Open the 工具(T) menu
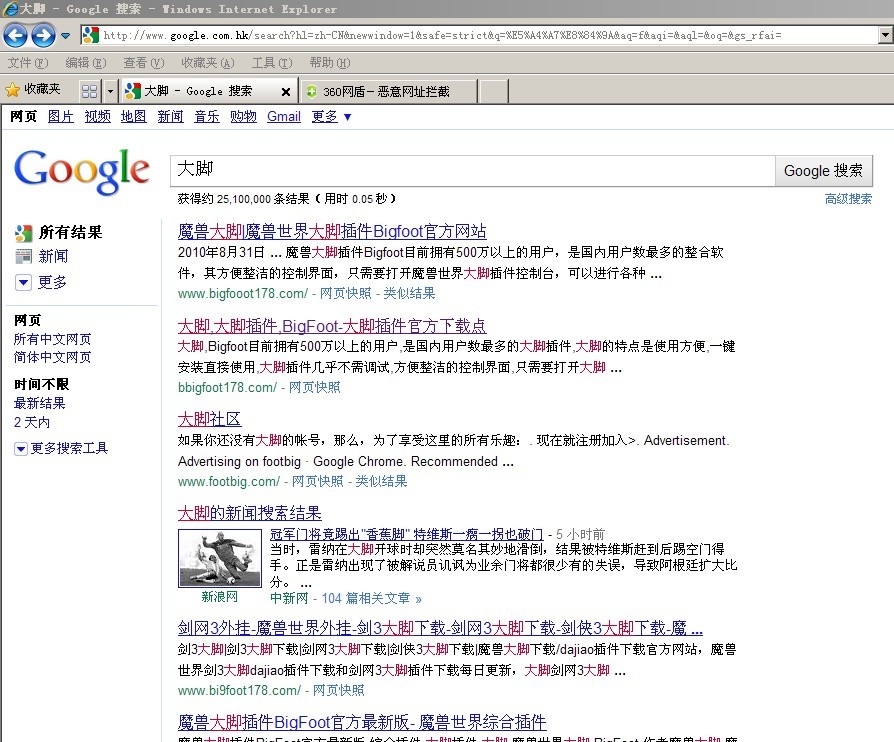The image size is (894, 742). pyautogui.click(x=272, y=63)
